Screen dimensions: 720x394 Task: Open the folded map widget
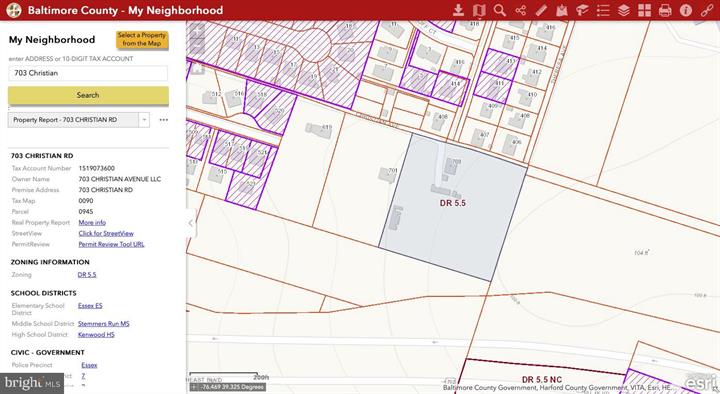click(479, 10)
